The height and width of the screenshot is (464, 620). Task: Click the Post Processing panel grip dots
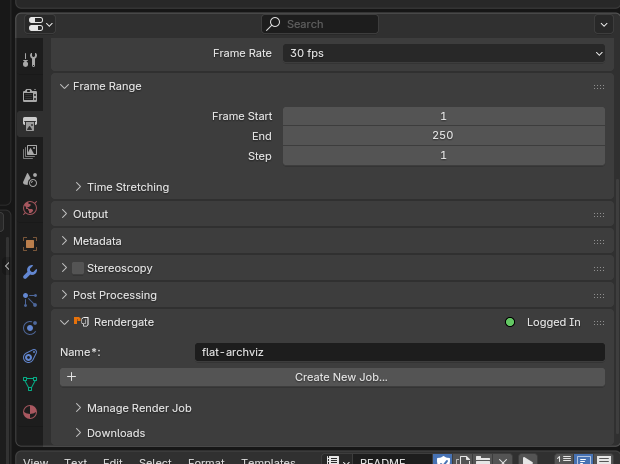pyautogui.click(x=599, y=295)
